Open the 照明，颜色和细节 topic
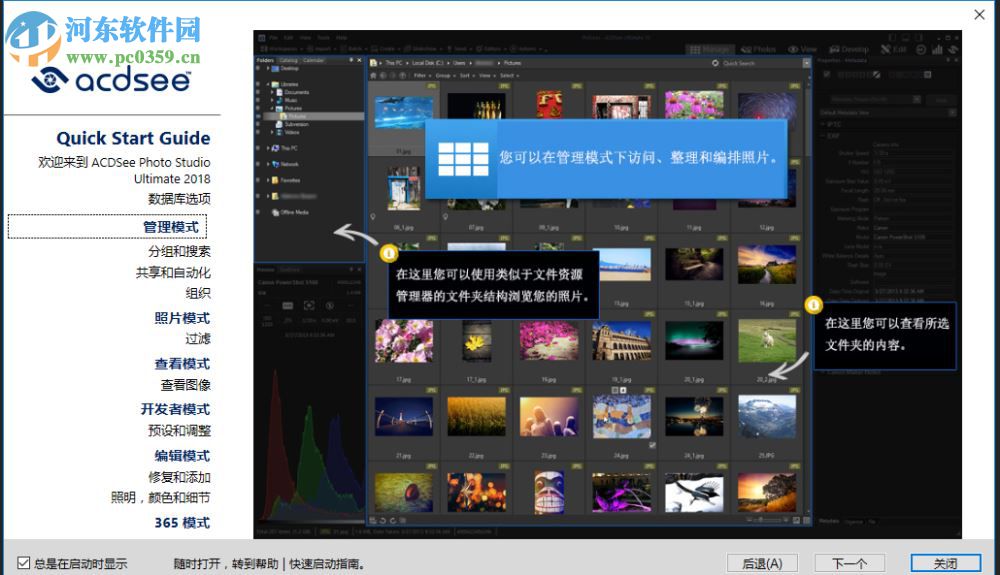 point(160,497)
